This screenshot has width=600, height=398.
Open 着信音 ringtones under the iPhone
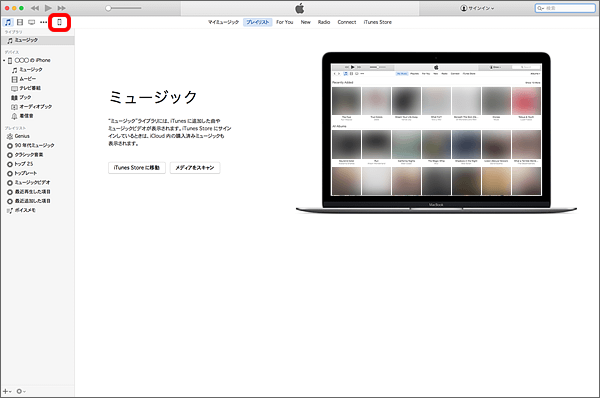(x=38, y=116)
